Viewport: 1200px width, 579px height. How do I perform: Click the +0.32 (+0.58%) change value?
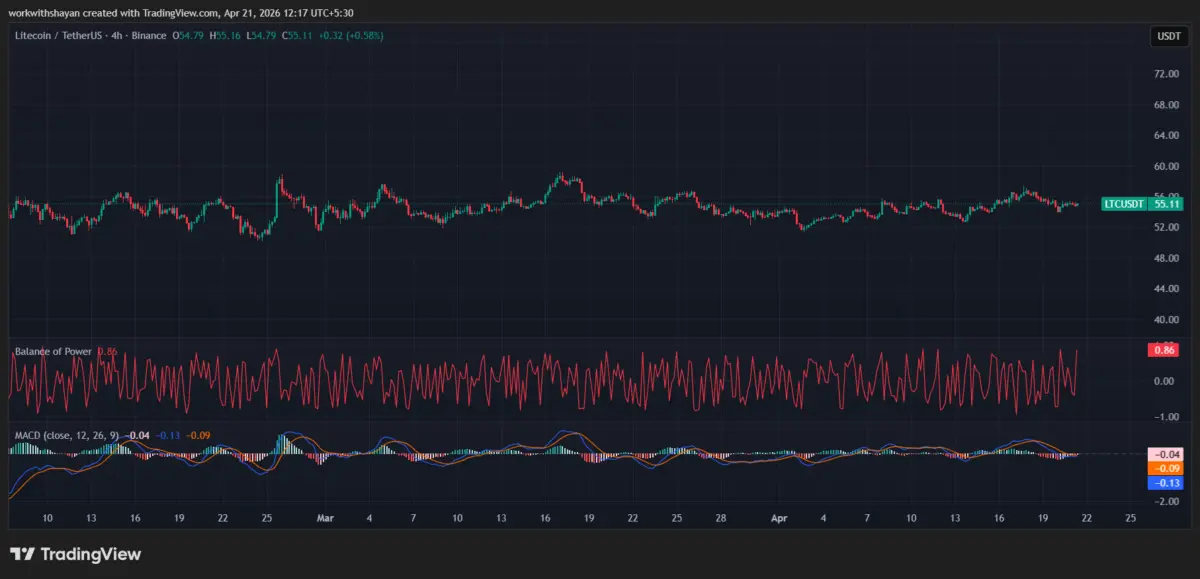(x=351, y=36)
